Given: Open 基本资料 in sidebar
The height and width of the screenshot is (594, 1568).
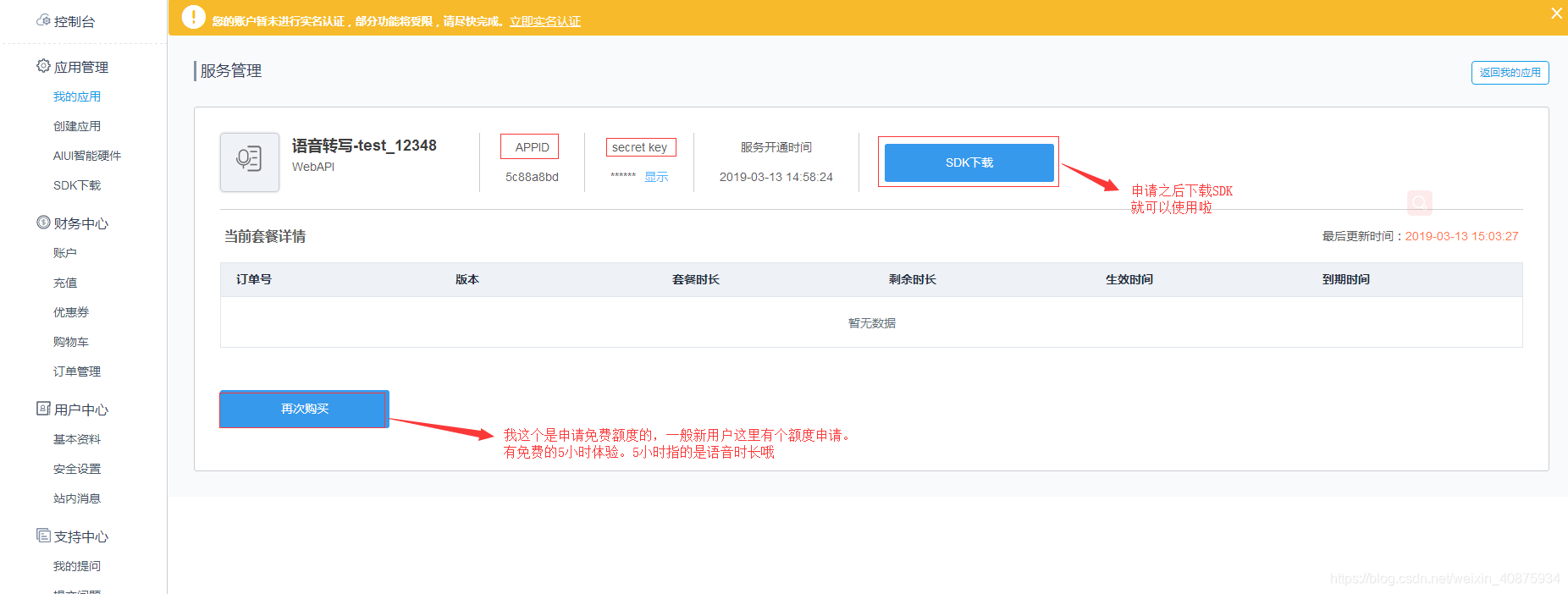Looking at the screenshot, I should coord(77,439).
